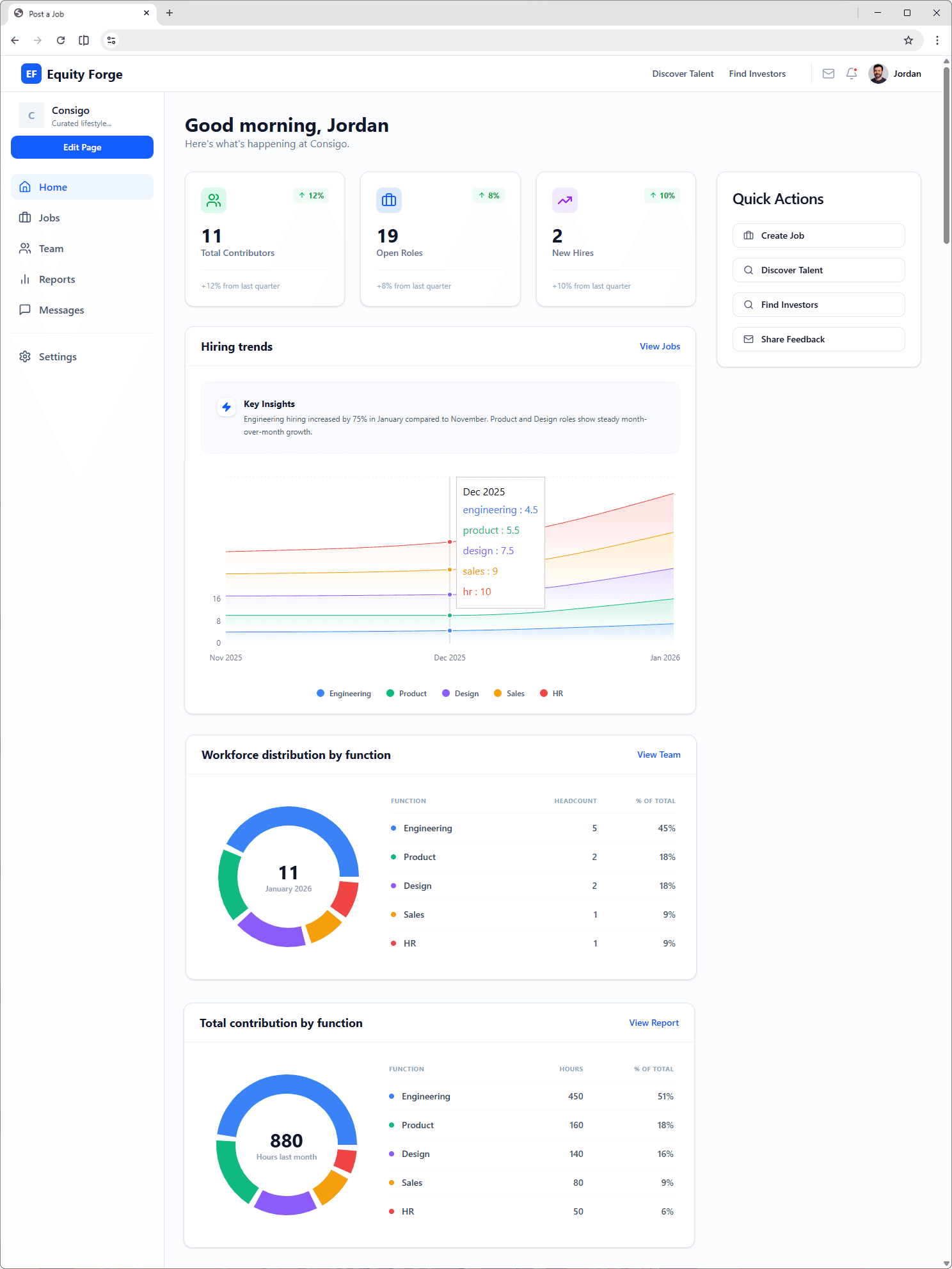Viewport: 952px width, 1269px height.
Task: Click Sales row headcount in workforce table
Action: pos(595,914)
